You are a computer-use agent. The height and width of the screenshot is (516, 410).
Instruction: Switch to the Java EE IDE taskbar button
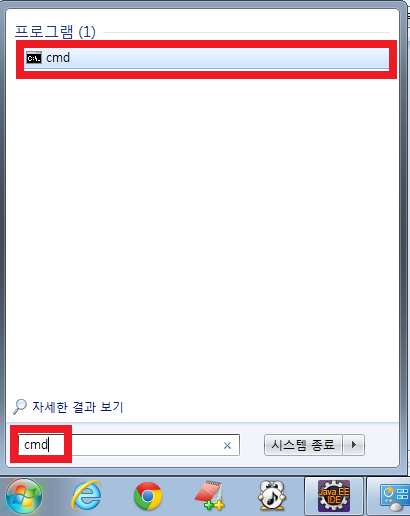coord(334,496)
